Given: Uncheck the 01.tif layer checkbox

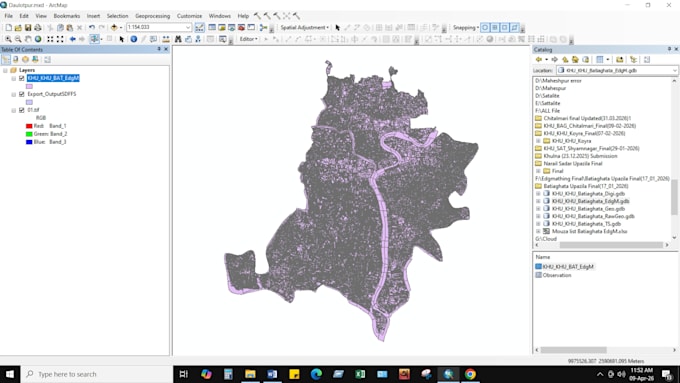Looking at the screenshot, I should point(22,110).
